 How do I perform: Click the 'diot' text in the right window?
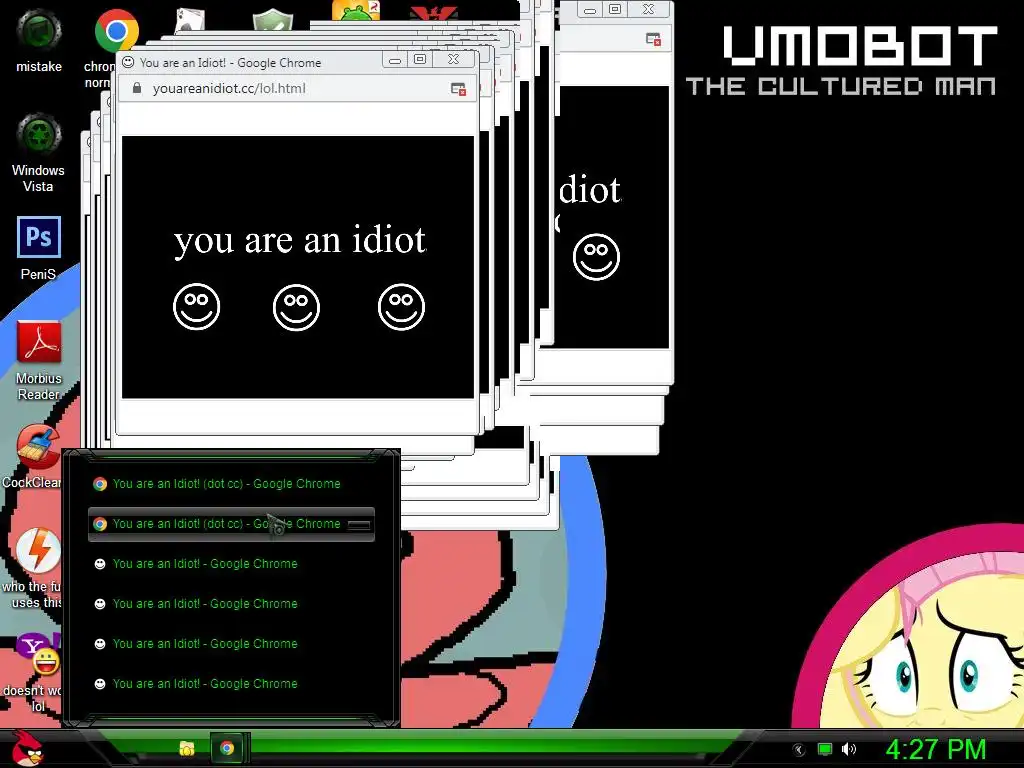click(590, 190)
